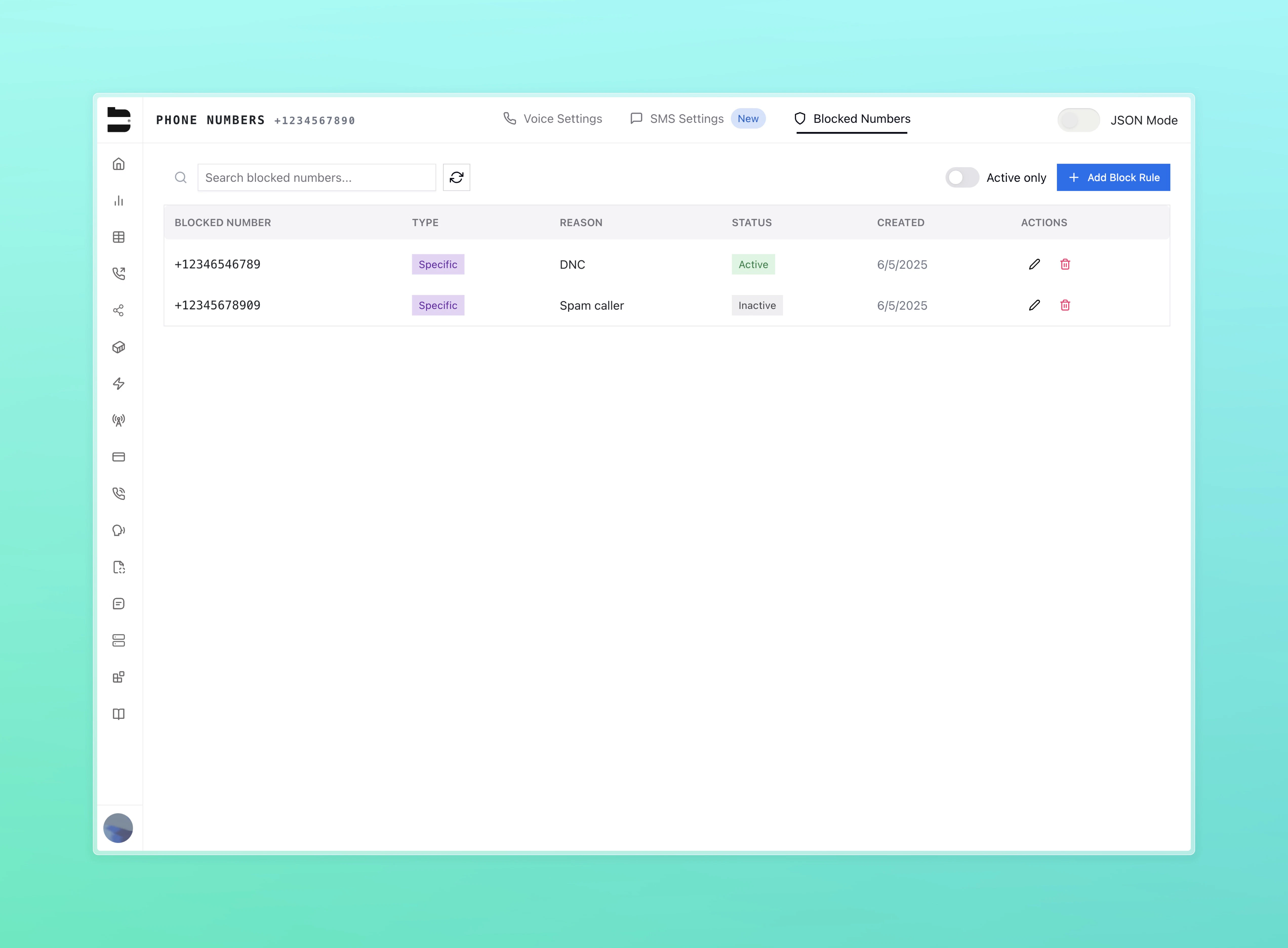Open the share nodes sidebar icon
1288x948 pixels.
tap(119, 310)
